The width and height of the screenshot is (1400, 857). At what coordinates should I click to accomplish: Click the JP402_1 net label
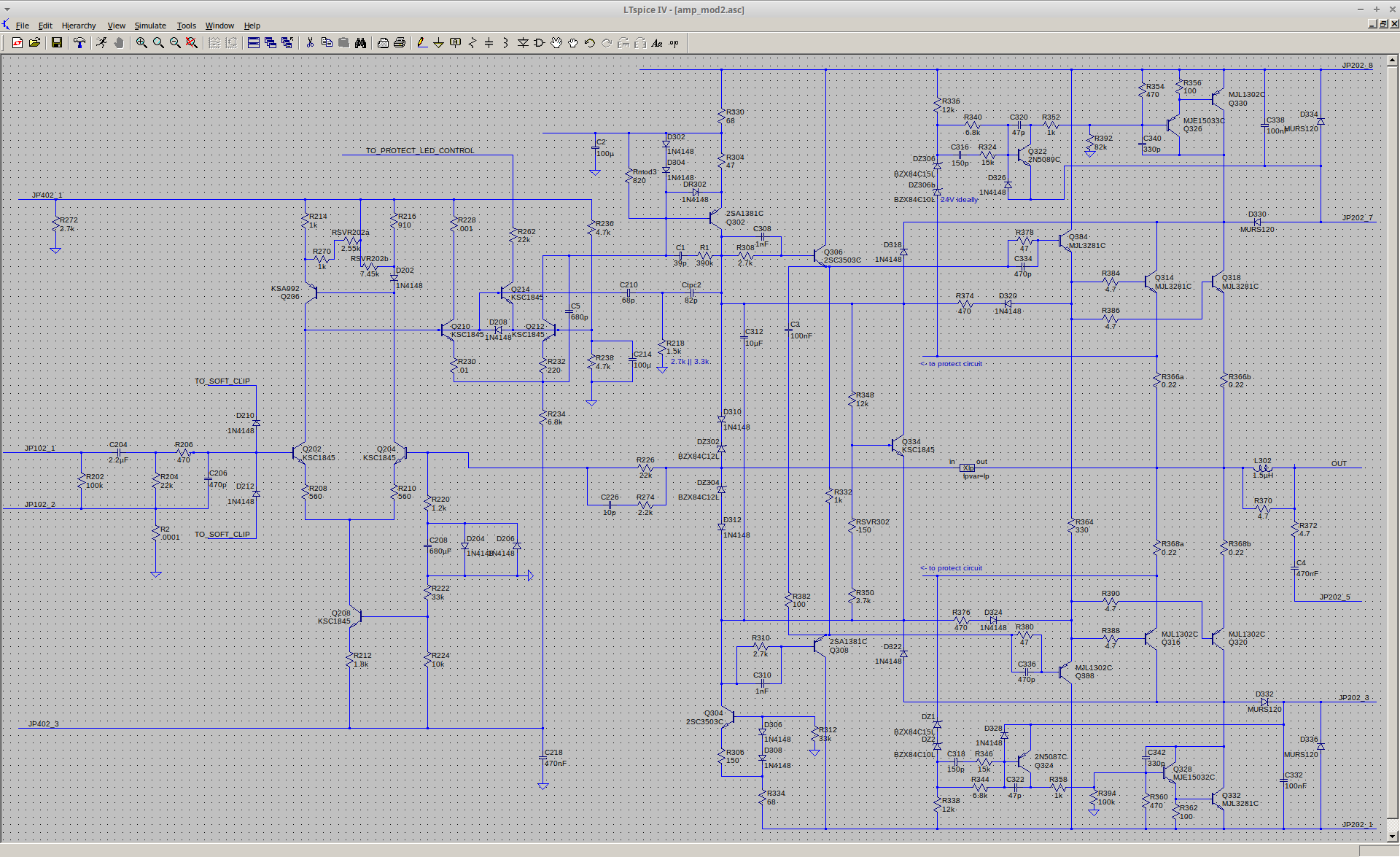point(47,195)
